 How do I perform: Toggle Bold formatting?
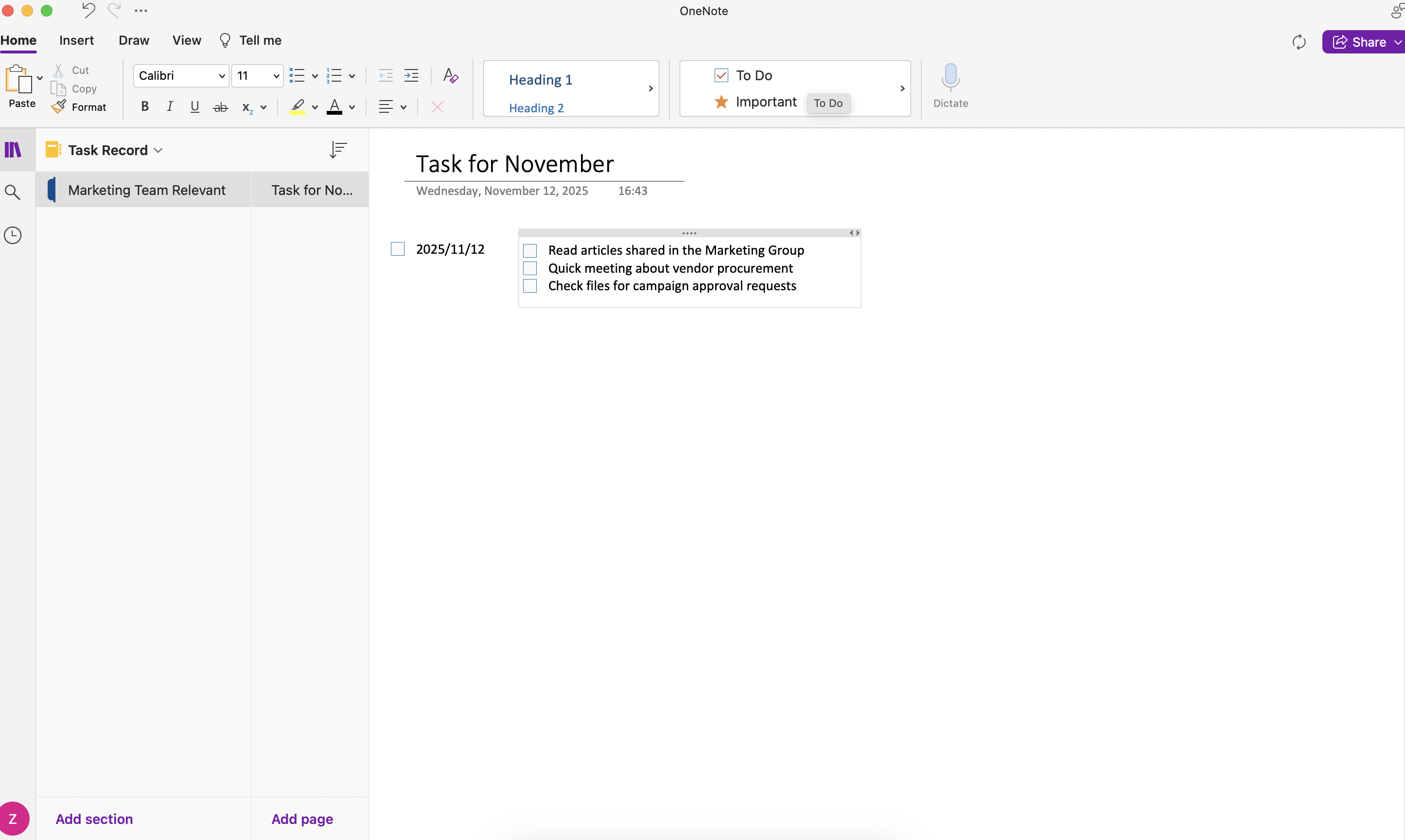point(145,106)
